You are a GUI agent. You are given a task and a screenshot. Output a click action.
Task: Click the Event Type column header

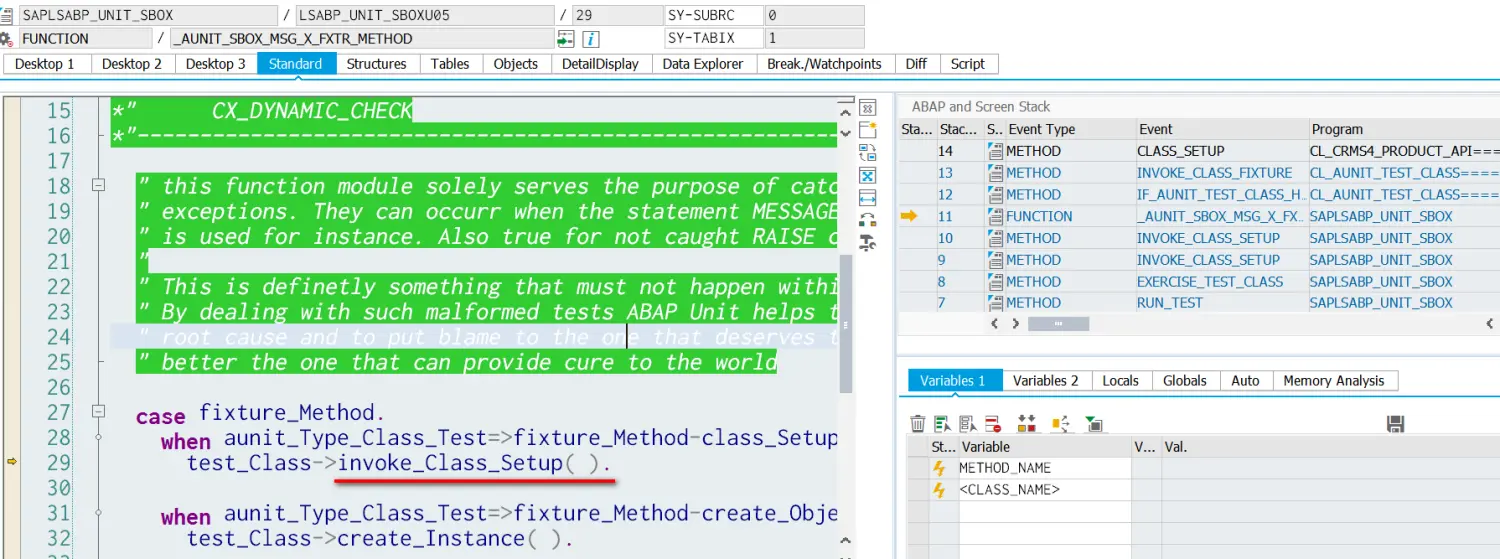coord(1069,129)
